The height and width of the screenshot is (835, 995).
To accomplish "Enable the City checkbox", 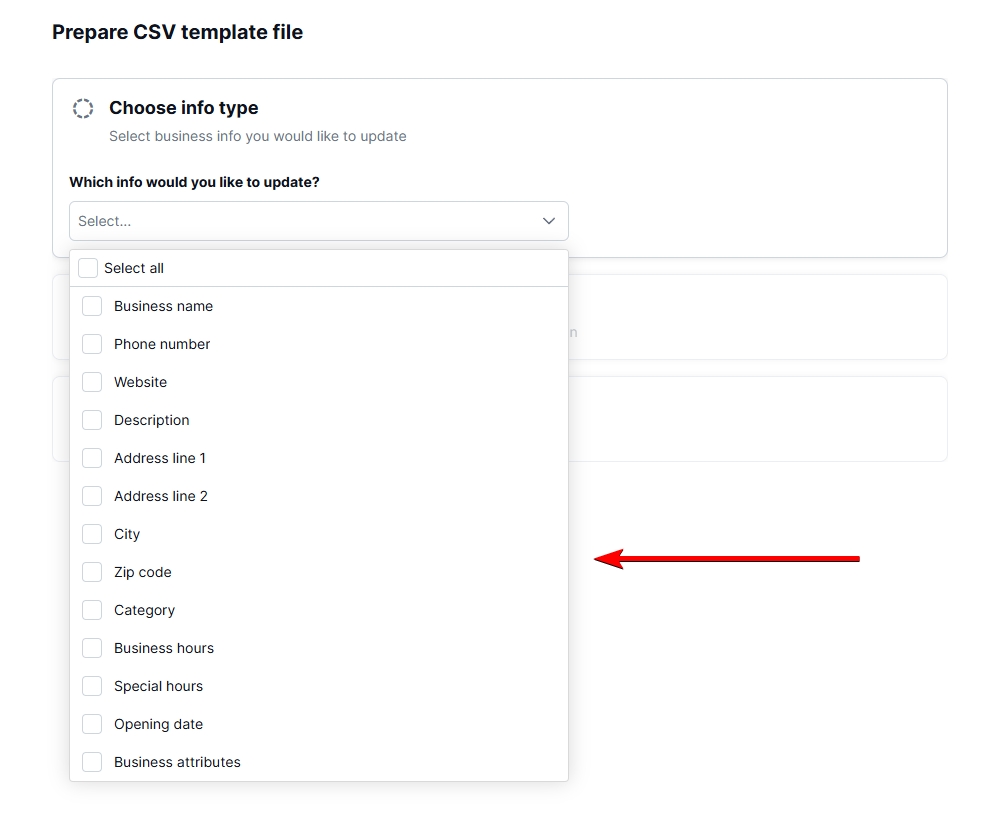I will [x=92, y=534].
